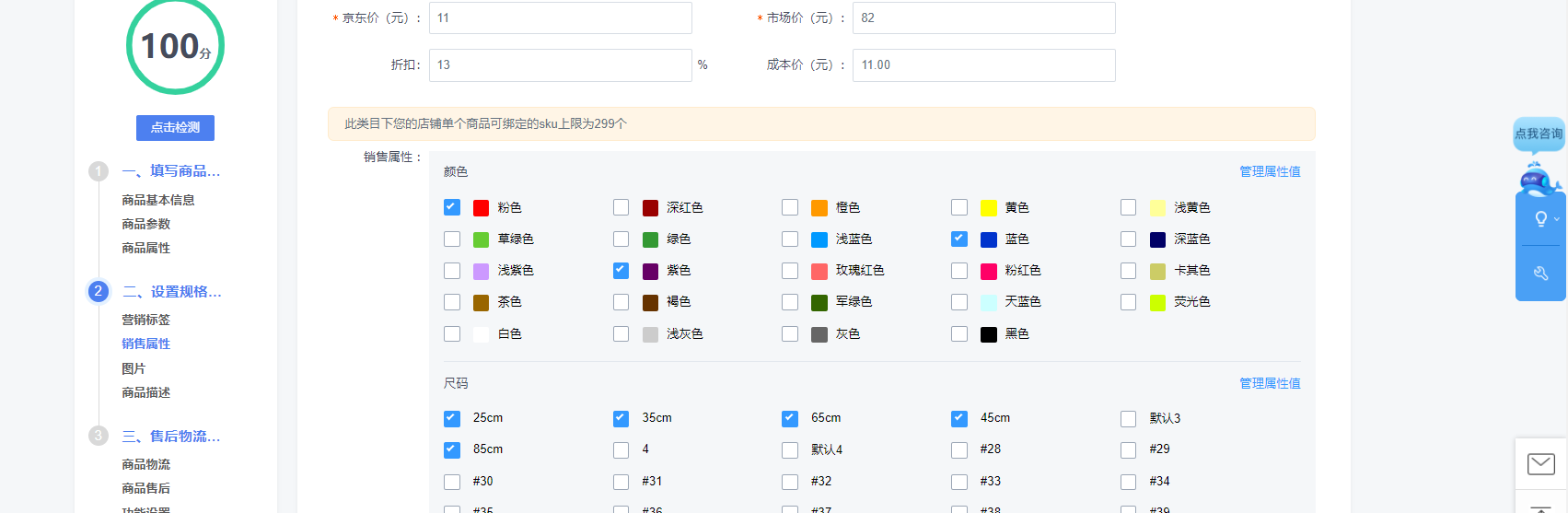This screenshot has height=513, width=1568.
Task: Click the 100分 score ring
Action: click(175, 46)
